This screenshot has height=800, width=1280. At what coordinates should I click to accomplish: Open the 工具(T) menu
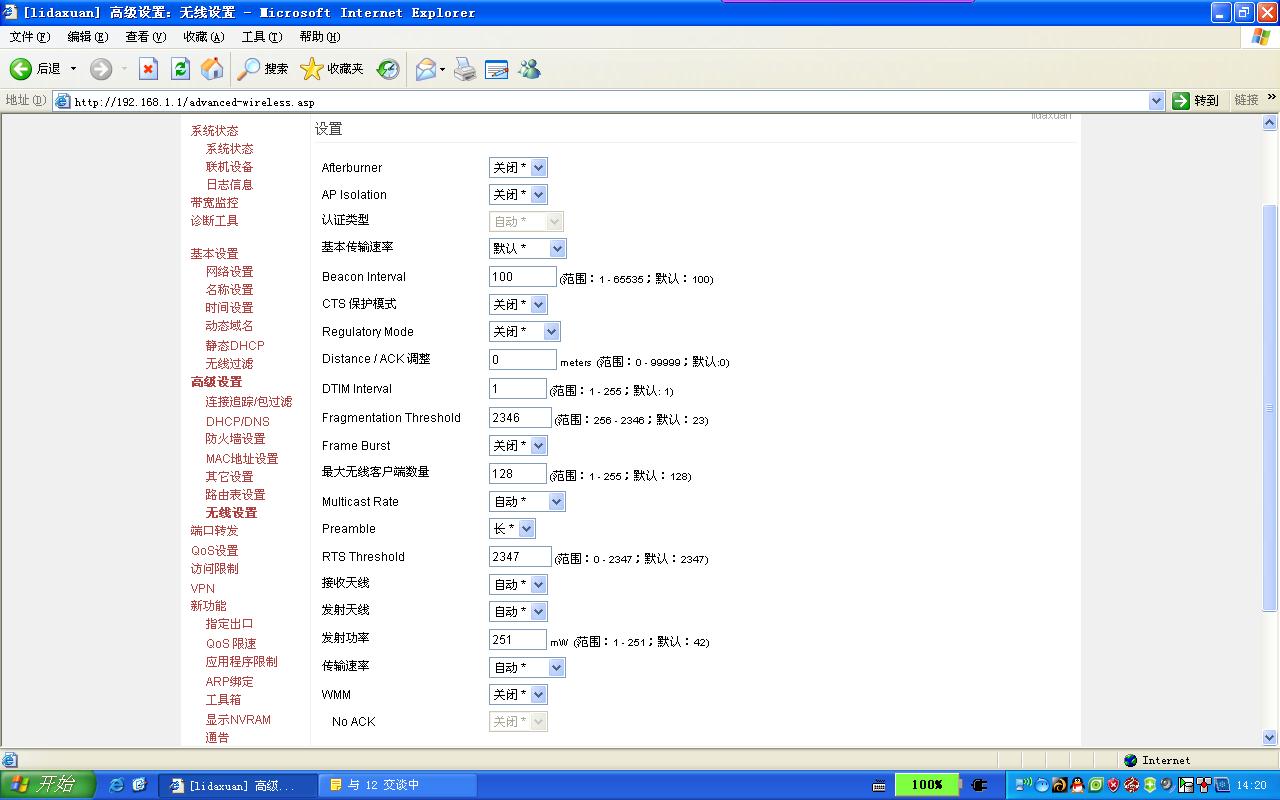[262, 37]
